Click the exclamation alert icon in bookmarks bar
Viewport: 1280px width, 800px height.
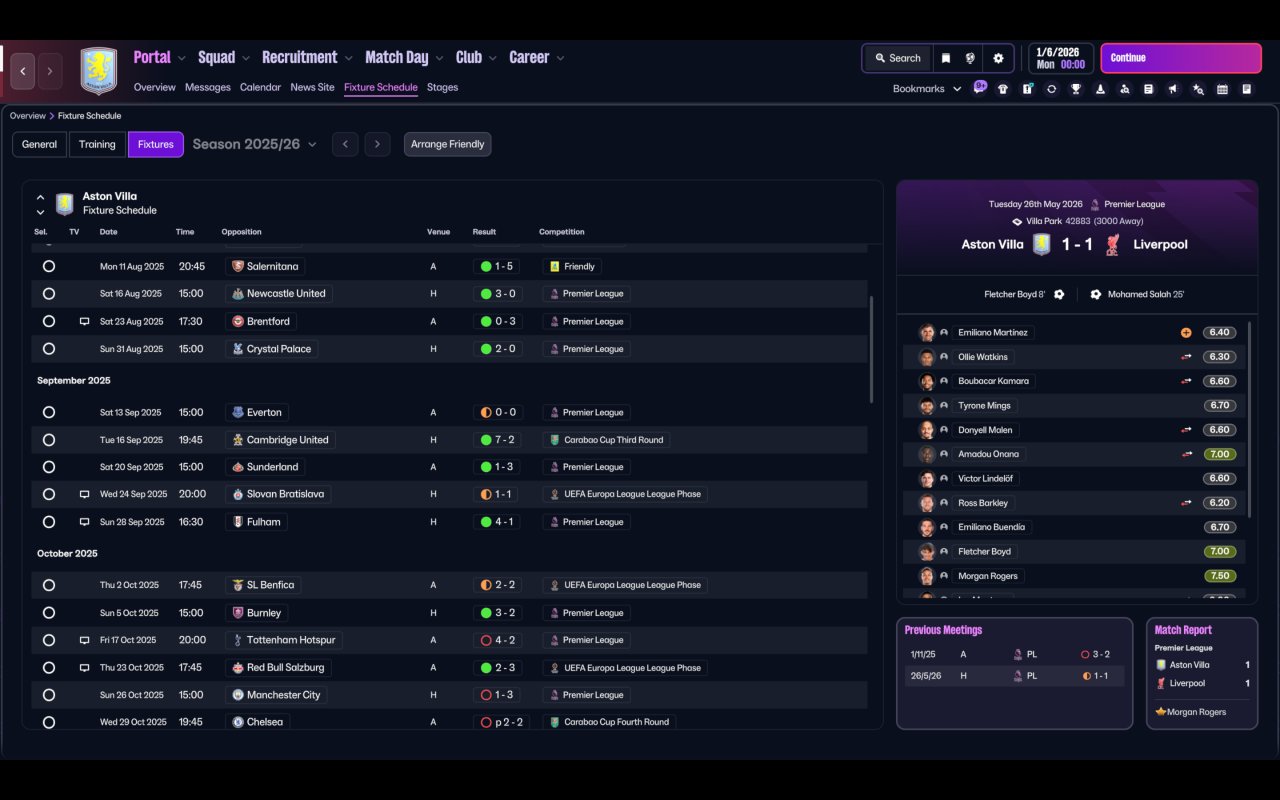point(1027,89)
